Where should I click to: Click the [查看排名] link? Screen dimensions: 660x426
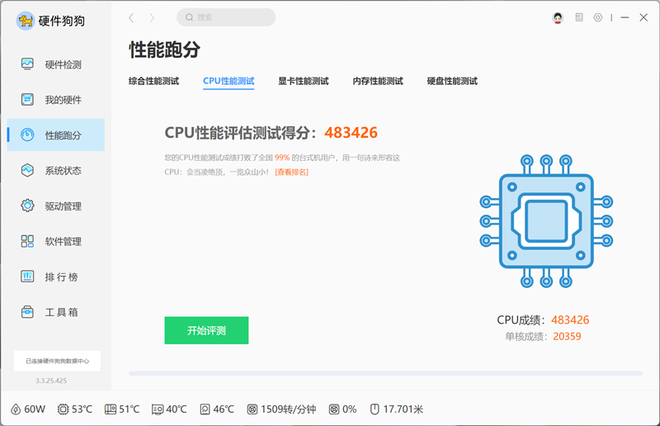(292, 172)
